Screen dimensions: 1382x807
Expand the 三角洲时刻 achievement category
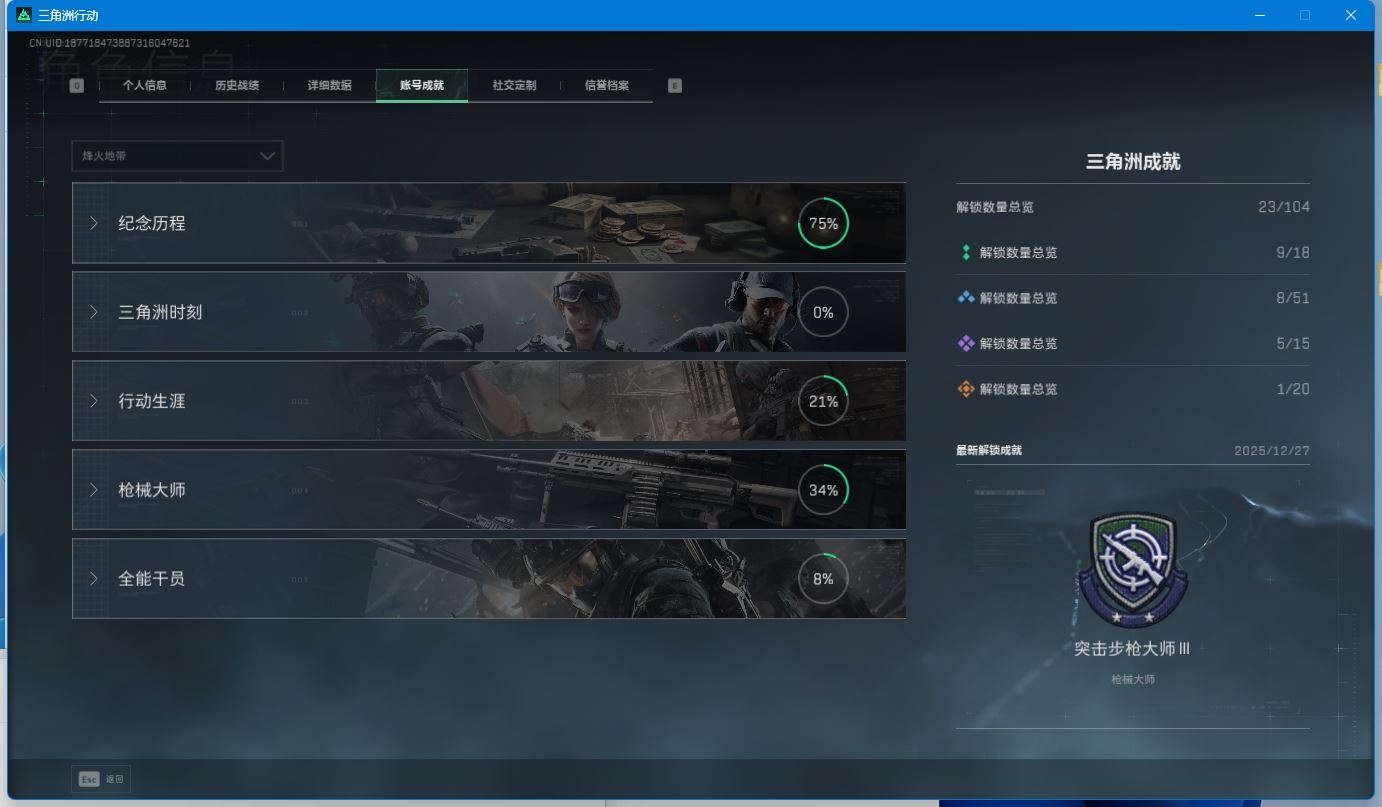tap(160, 312)
